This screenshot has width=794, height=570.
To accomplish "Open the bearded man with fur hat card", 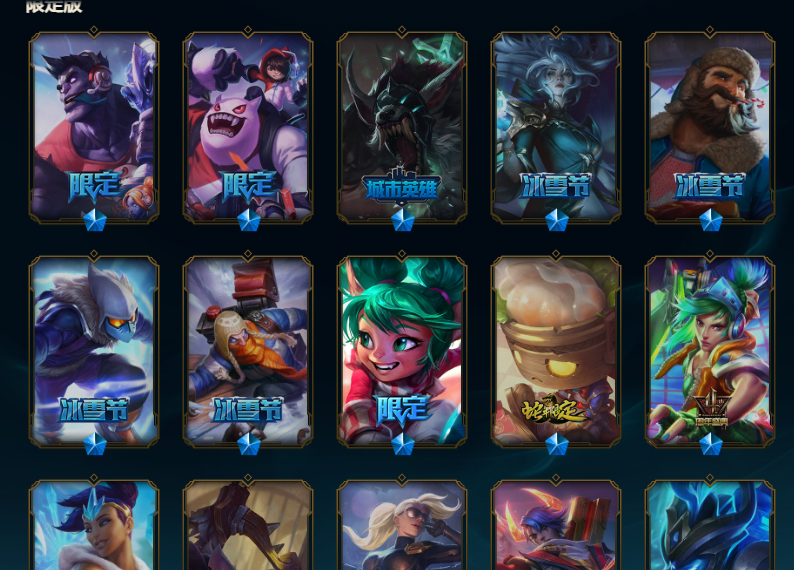I will point(710,127).
